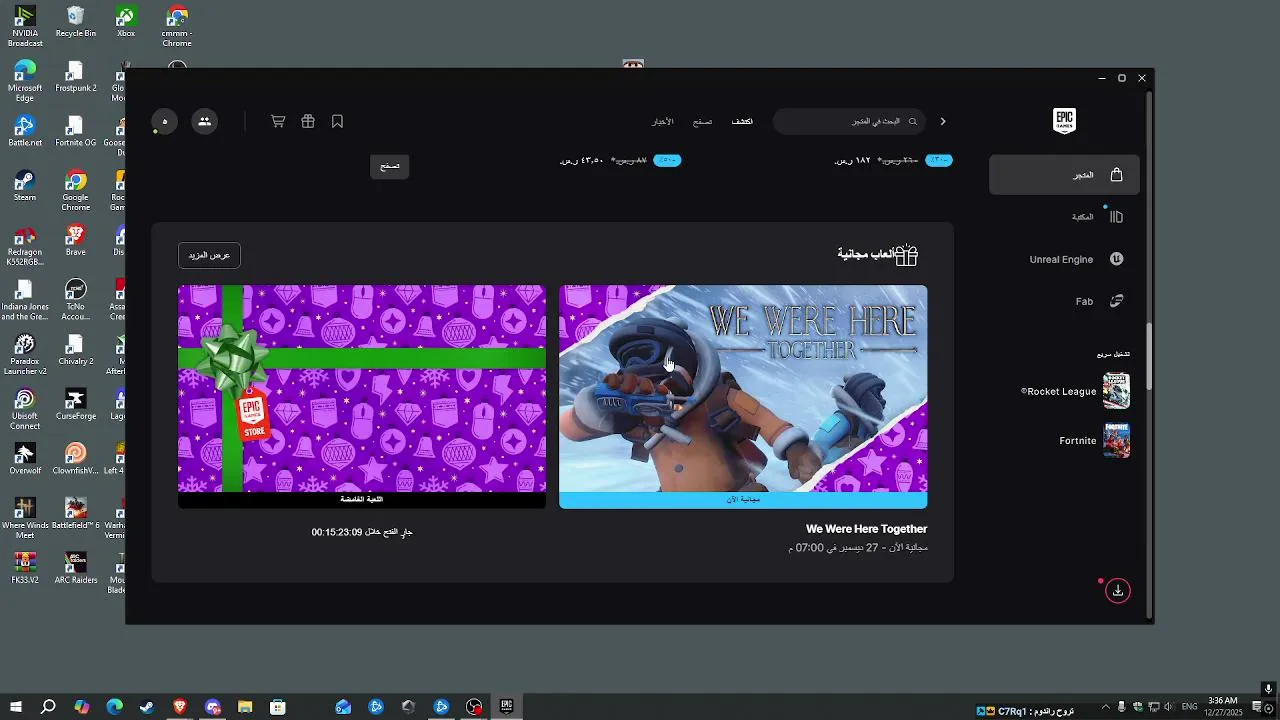The height and width of the screenshot is (720, 1280).
Task: Open Frostpunk 2 desktop shortcut
Action: [x=76, y=77]
